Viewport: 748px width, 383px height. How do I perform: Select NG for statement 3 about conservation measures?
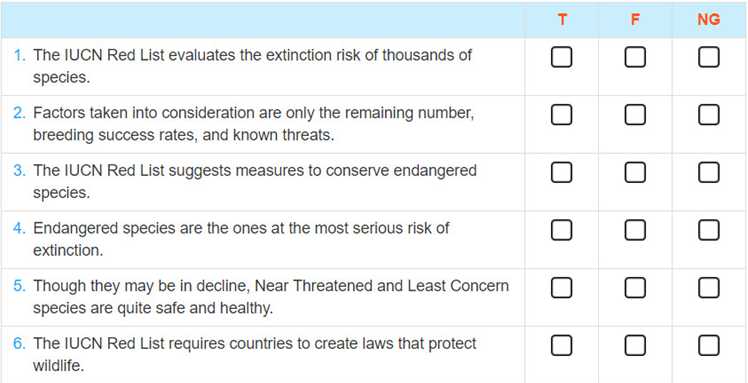708,173
